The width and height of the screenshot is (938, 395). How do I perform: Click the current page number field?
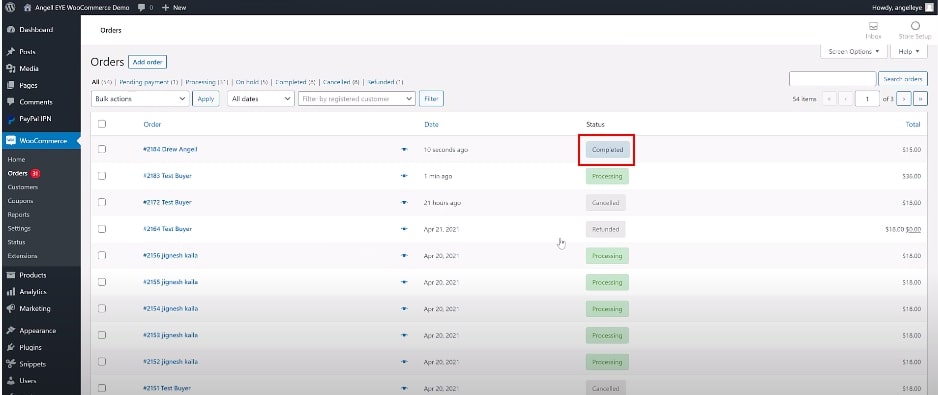point(867,99)
